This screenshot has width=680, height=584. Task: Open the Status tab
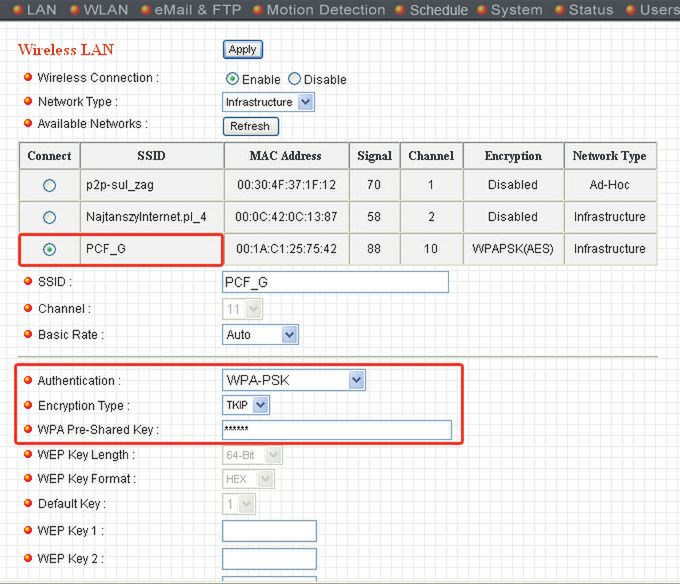click(584, 10)
